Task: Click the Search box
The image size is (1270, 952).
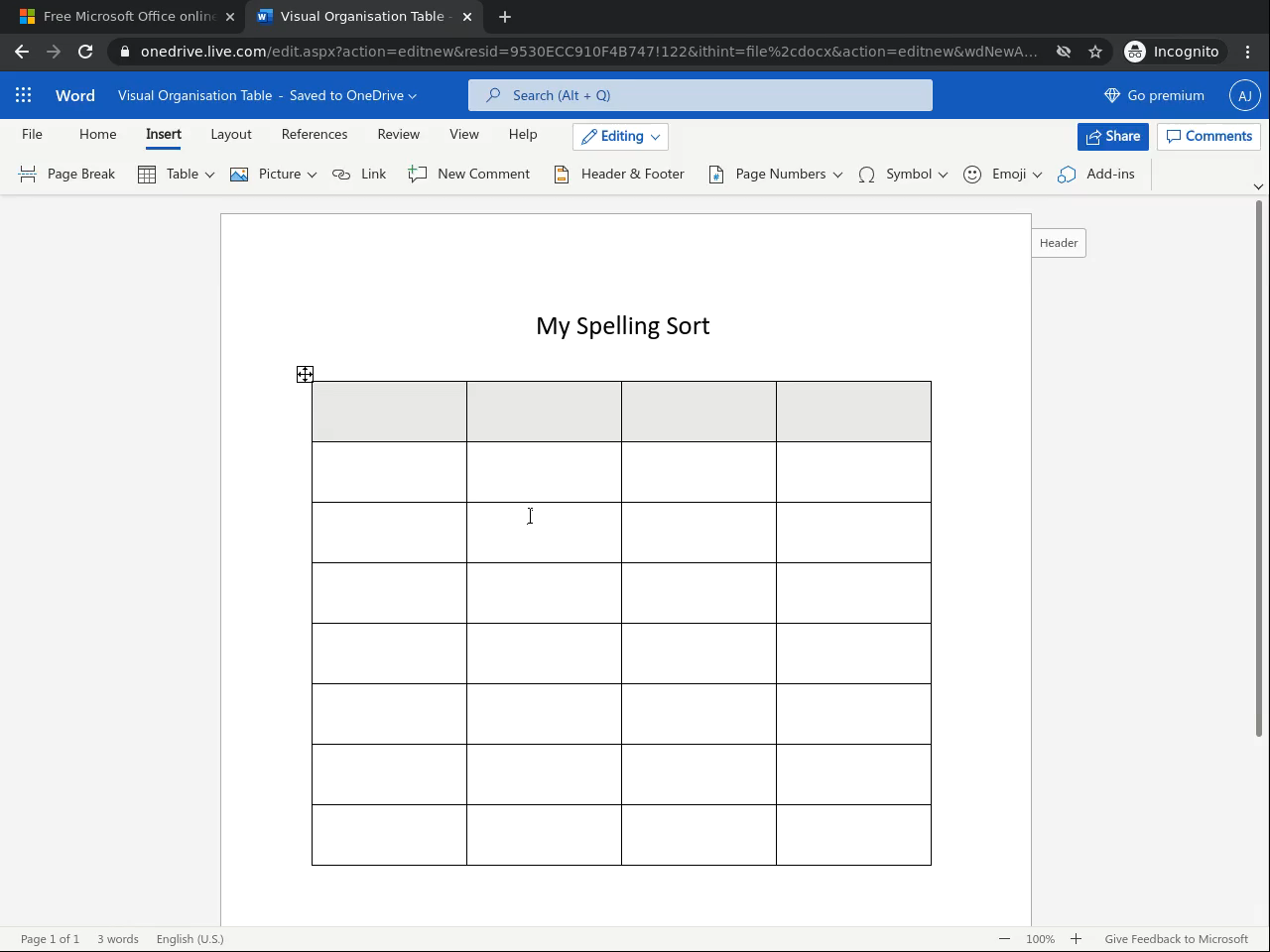Action: click(x=700, y=95)
